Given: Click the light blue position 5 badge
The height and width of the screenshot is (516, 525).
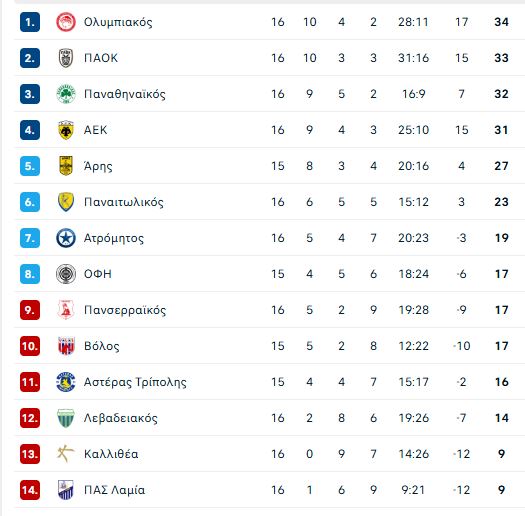Looking at the screenshot, I should (x=30, y=166).
